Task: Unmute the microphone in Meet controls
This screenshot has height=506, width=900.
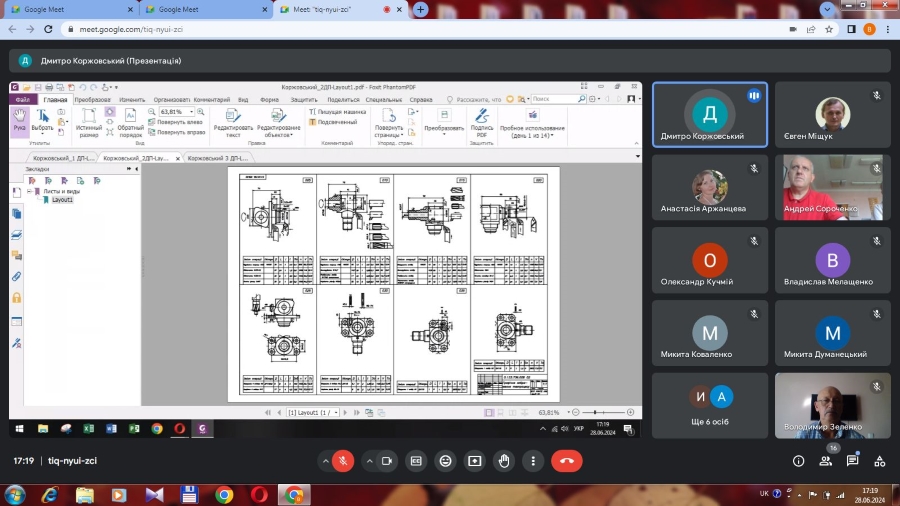Action: pyautogui.click(x=342, y=461)
